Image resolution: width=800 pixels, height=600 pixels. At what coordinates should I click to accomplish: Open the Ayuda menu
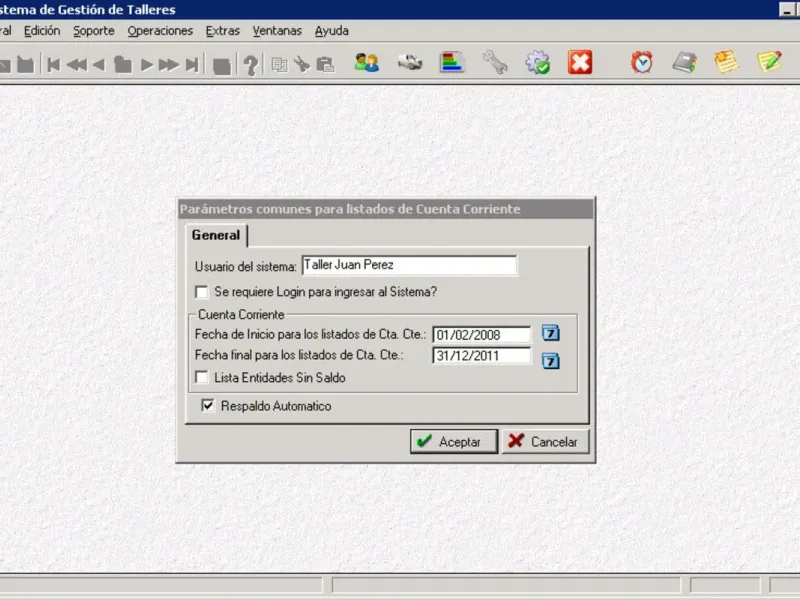[332, 31]
